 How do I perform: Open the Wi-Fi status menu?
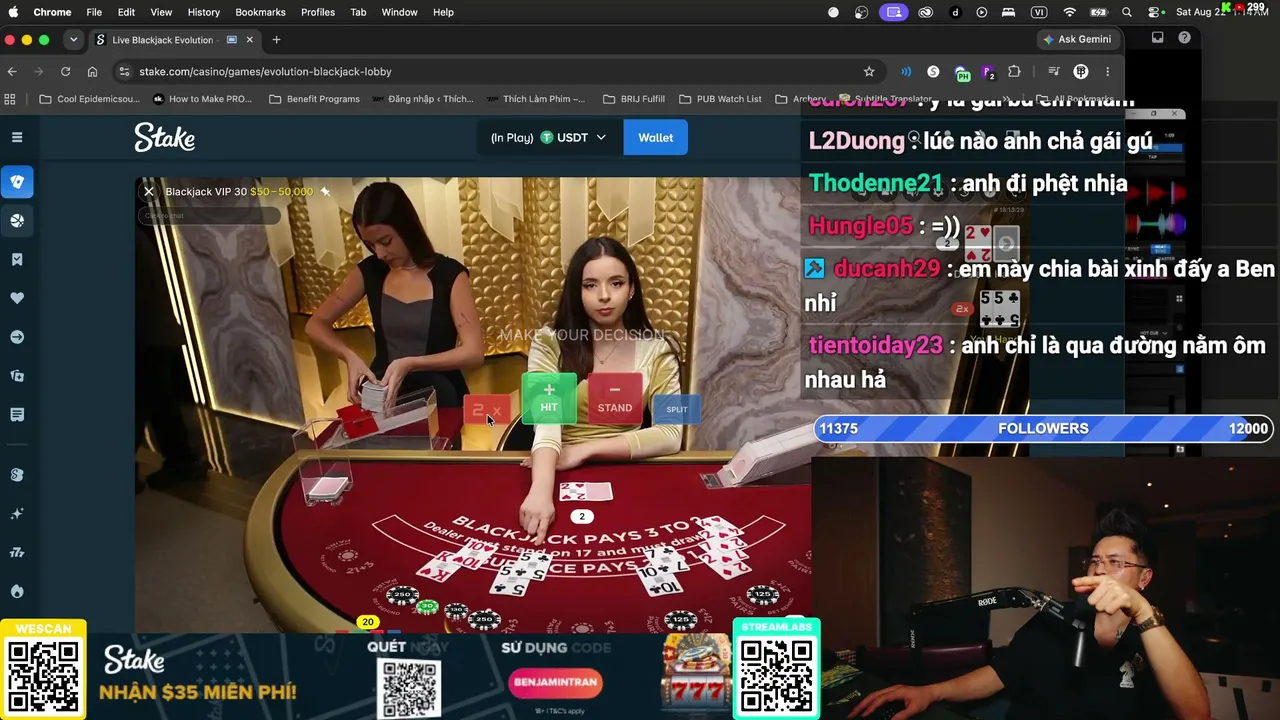click(1070, 12)
